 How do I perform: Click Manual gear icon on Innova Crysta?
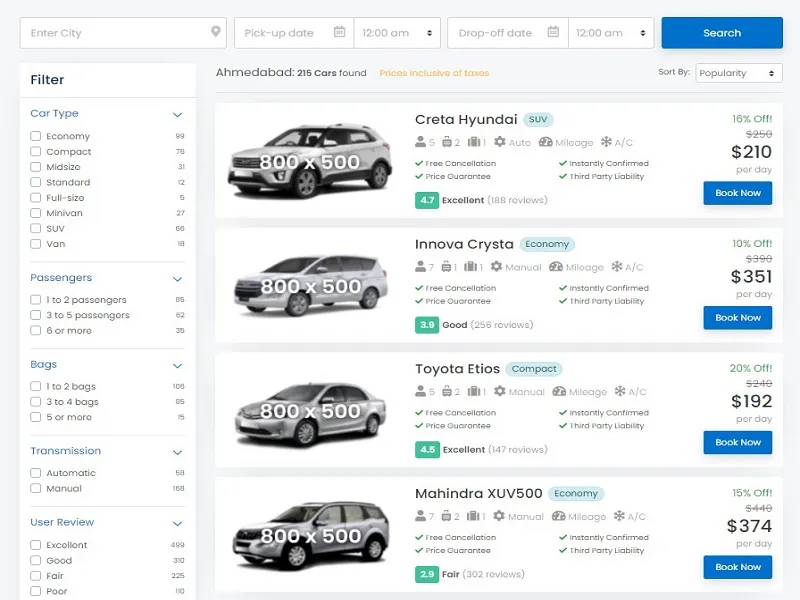pyautogui.click(x=496, y=266)
